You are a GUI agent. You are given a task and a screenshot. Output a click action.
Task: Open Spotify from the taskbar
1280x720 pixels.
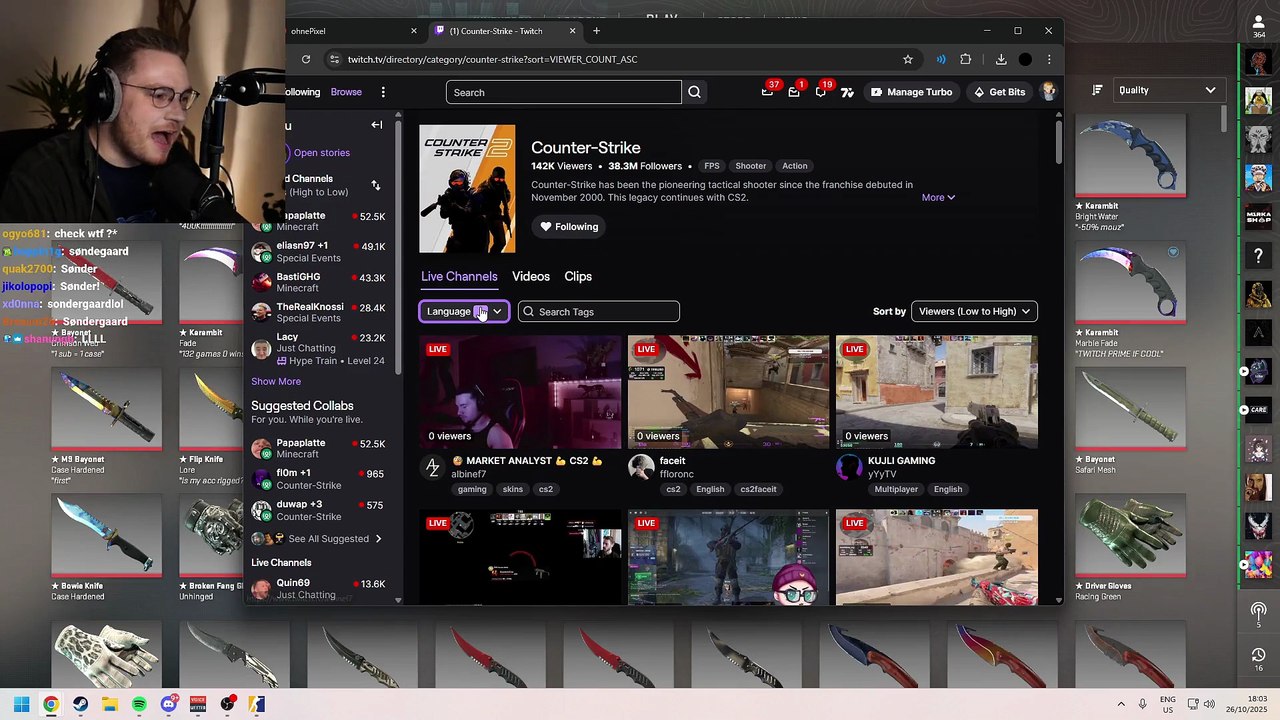(x=139, y=704)
